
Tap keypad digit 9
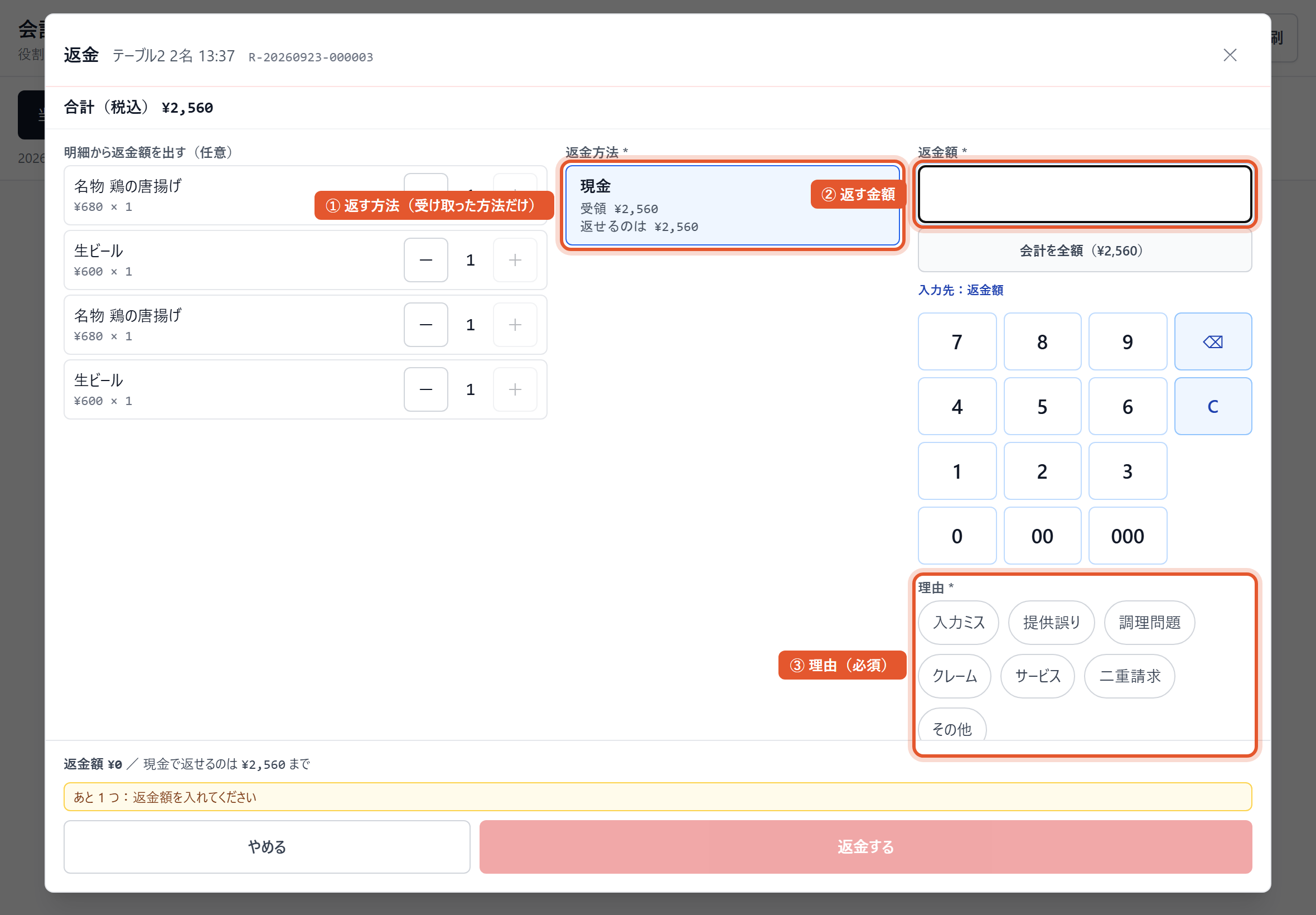point(1127,341)
